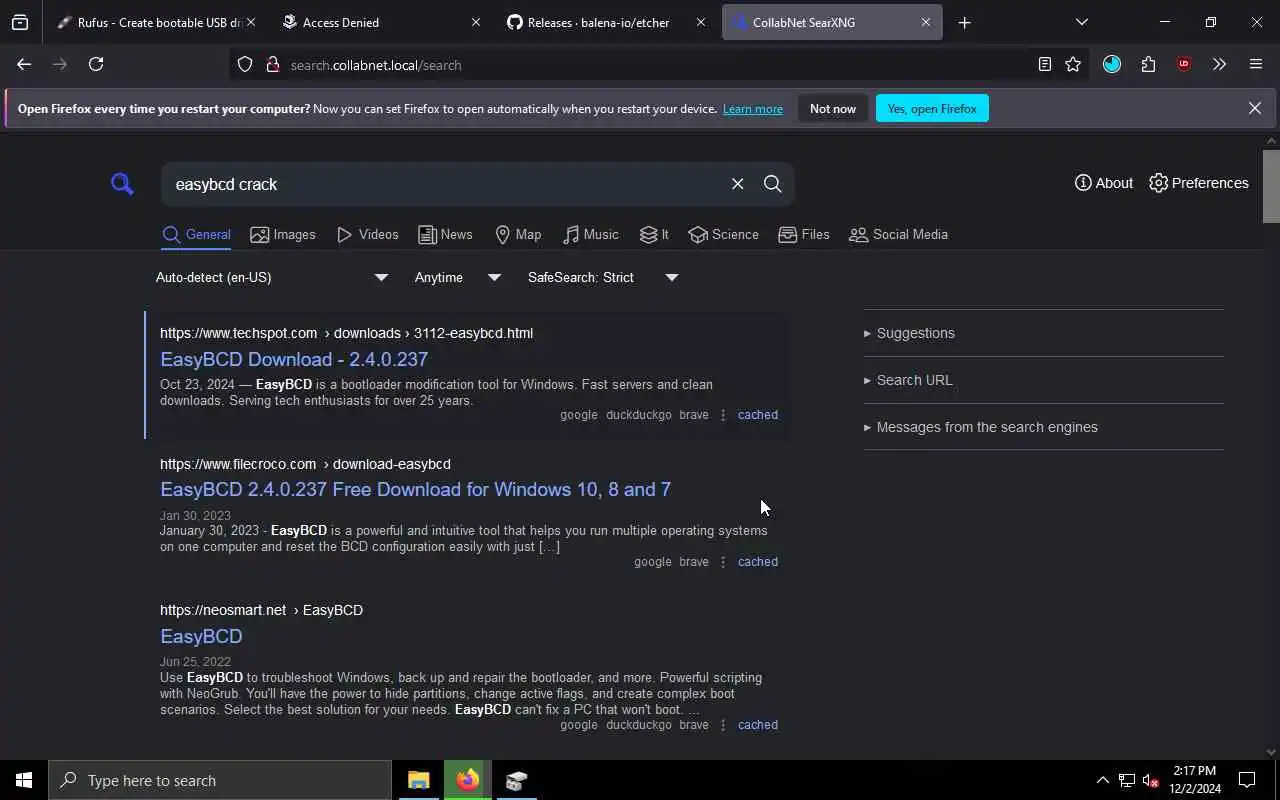Open cached link for filecroco result

757,562
